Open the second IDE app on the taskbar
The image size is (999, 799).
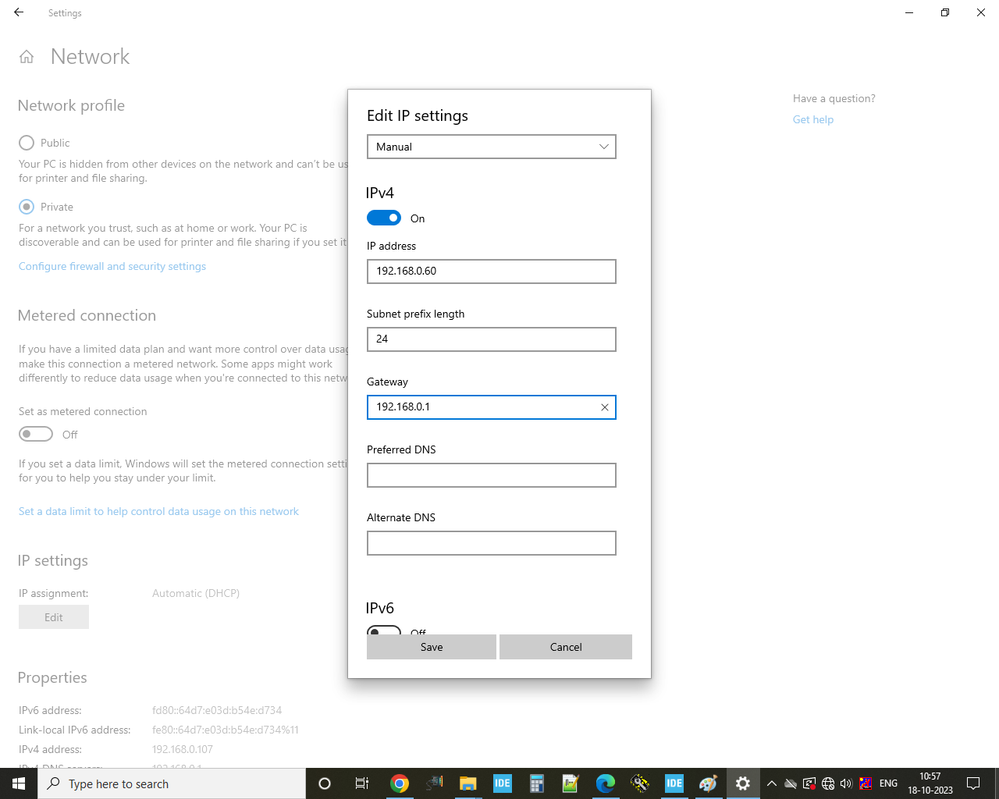pos(674,783)
